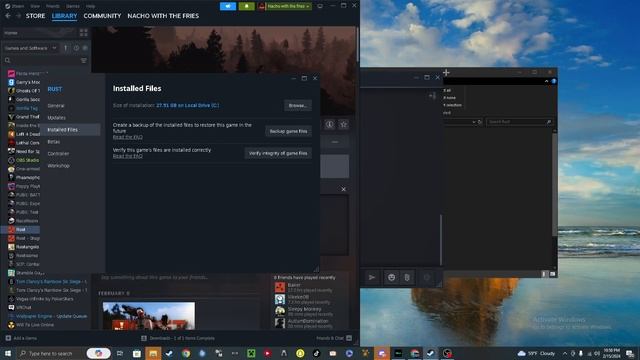Open the LIBRARY tab
This screenshot has width=640, height=360.
[64, 16]
